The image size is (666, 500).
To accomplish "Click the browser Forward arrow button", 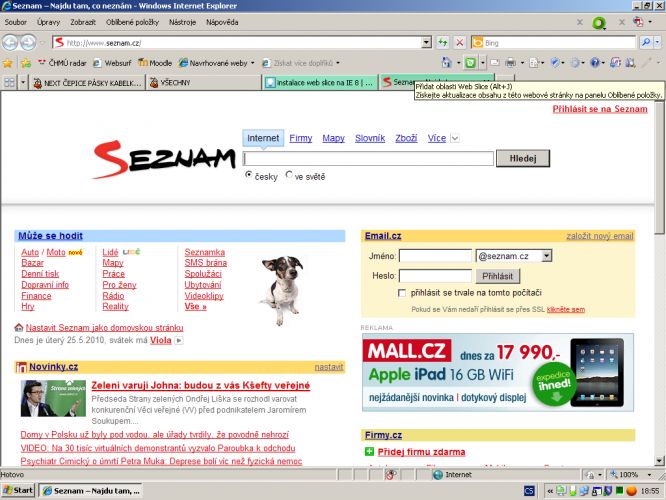I will click(x=28, y=42).
